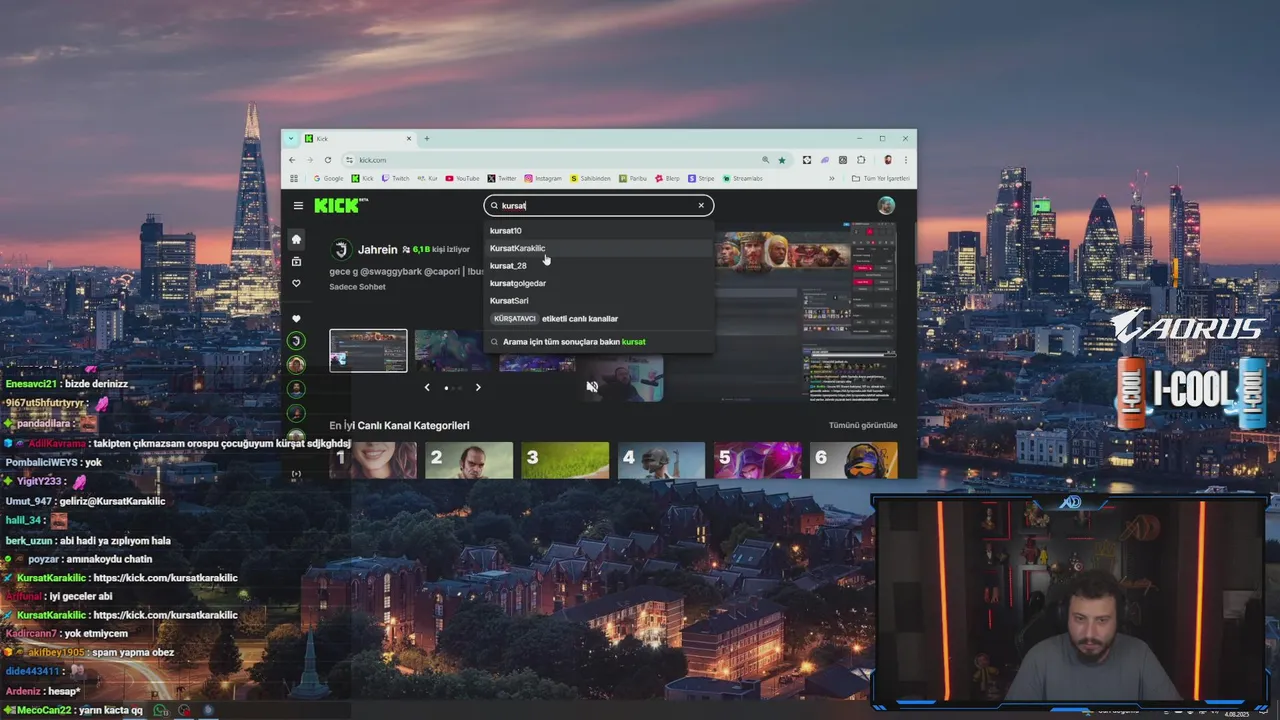Open the outlined heart Following icon
This screenshot has width=1280, height=720.
(296, 283)
